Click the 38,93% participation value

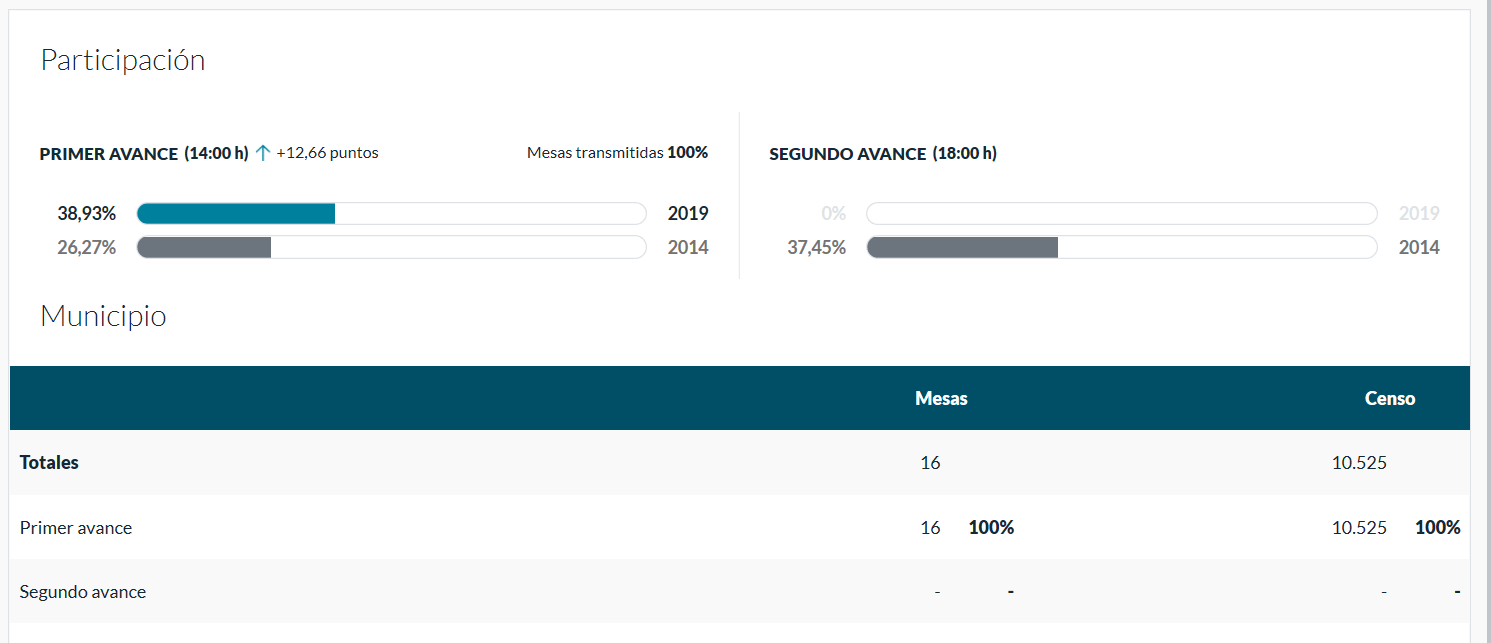pos(87,214)
